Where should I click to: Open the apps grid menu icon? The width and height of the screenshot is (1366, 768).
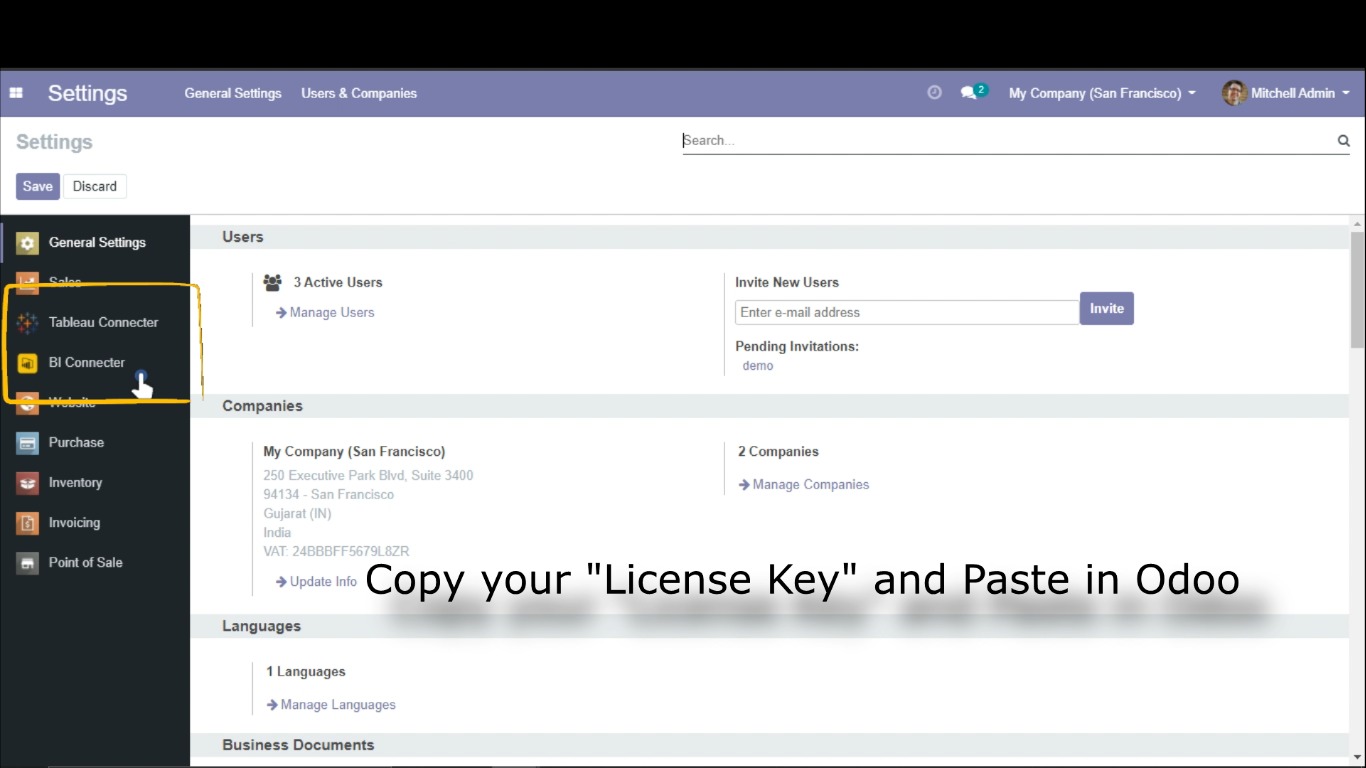coord(16,93)
